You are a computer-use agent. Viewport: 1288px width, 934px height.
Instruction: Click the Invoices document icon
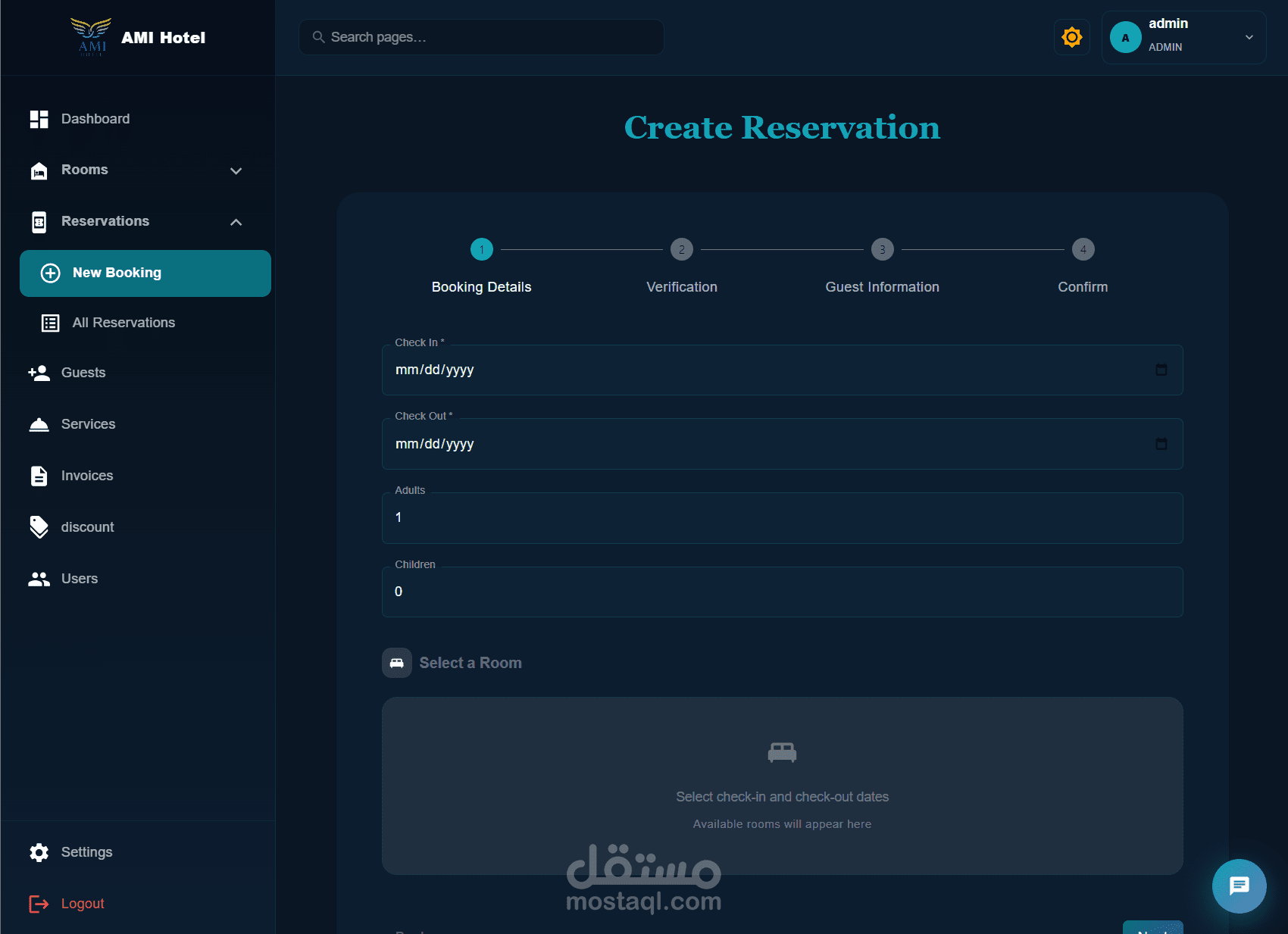(x=39, y=476)
